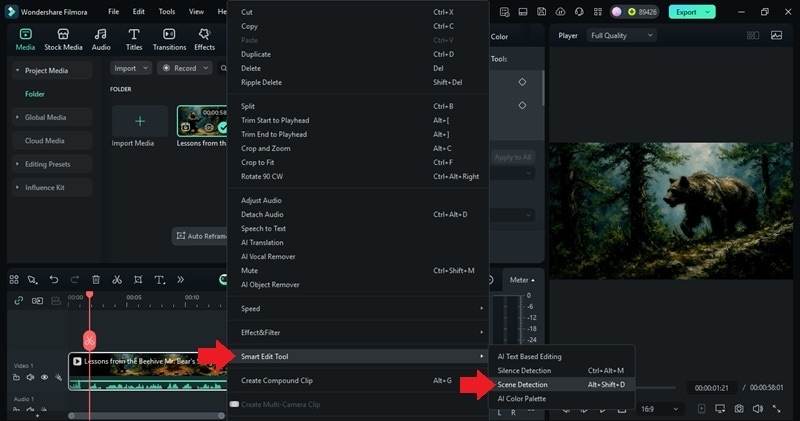Screen dimensions: 800x421
Task: Toggle the upper keyframe diamond in properties panel
Action: (522, 82)
